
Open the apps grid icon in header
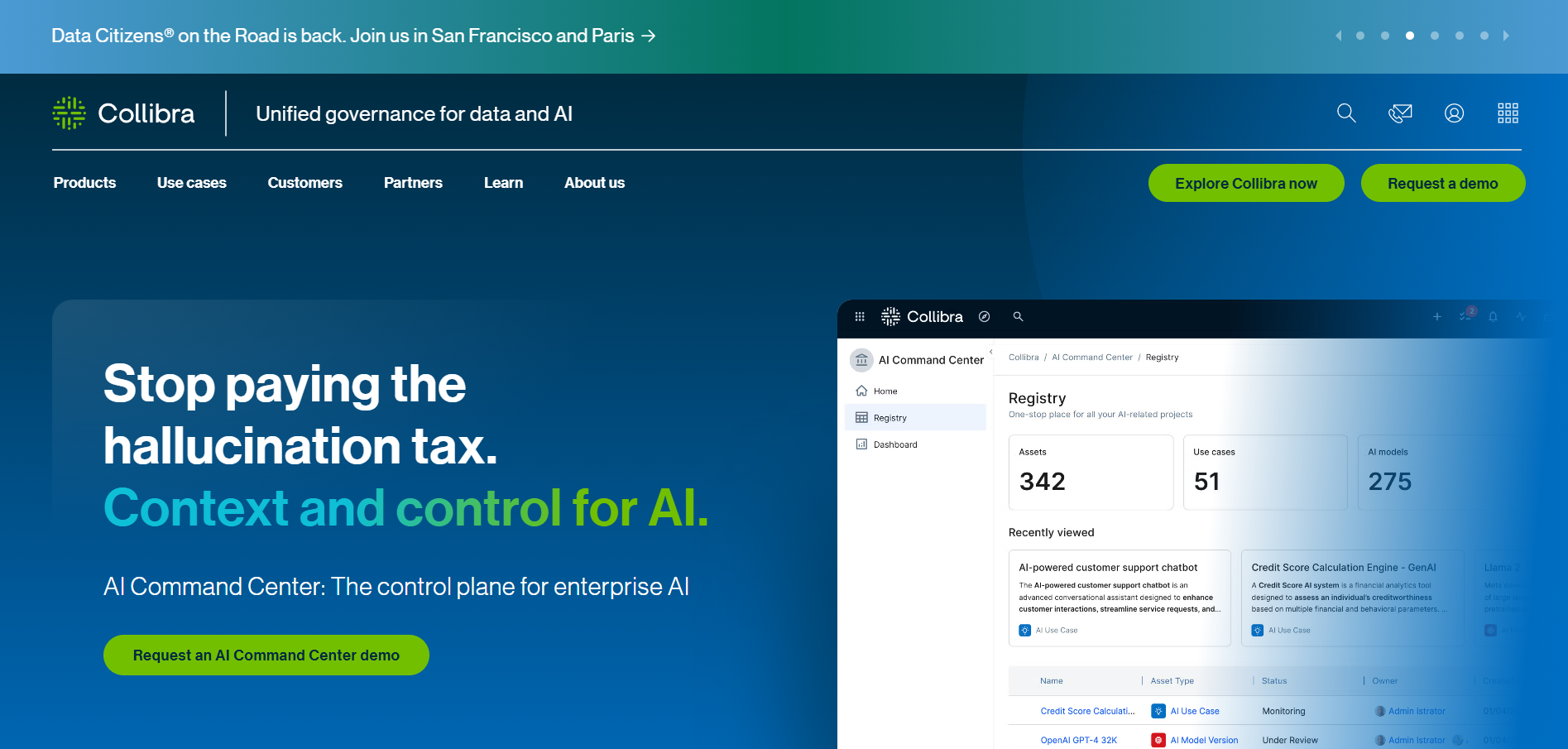(x=1508, y=113)
